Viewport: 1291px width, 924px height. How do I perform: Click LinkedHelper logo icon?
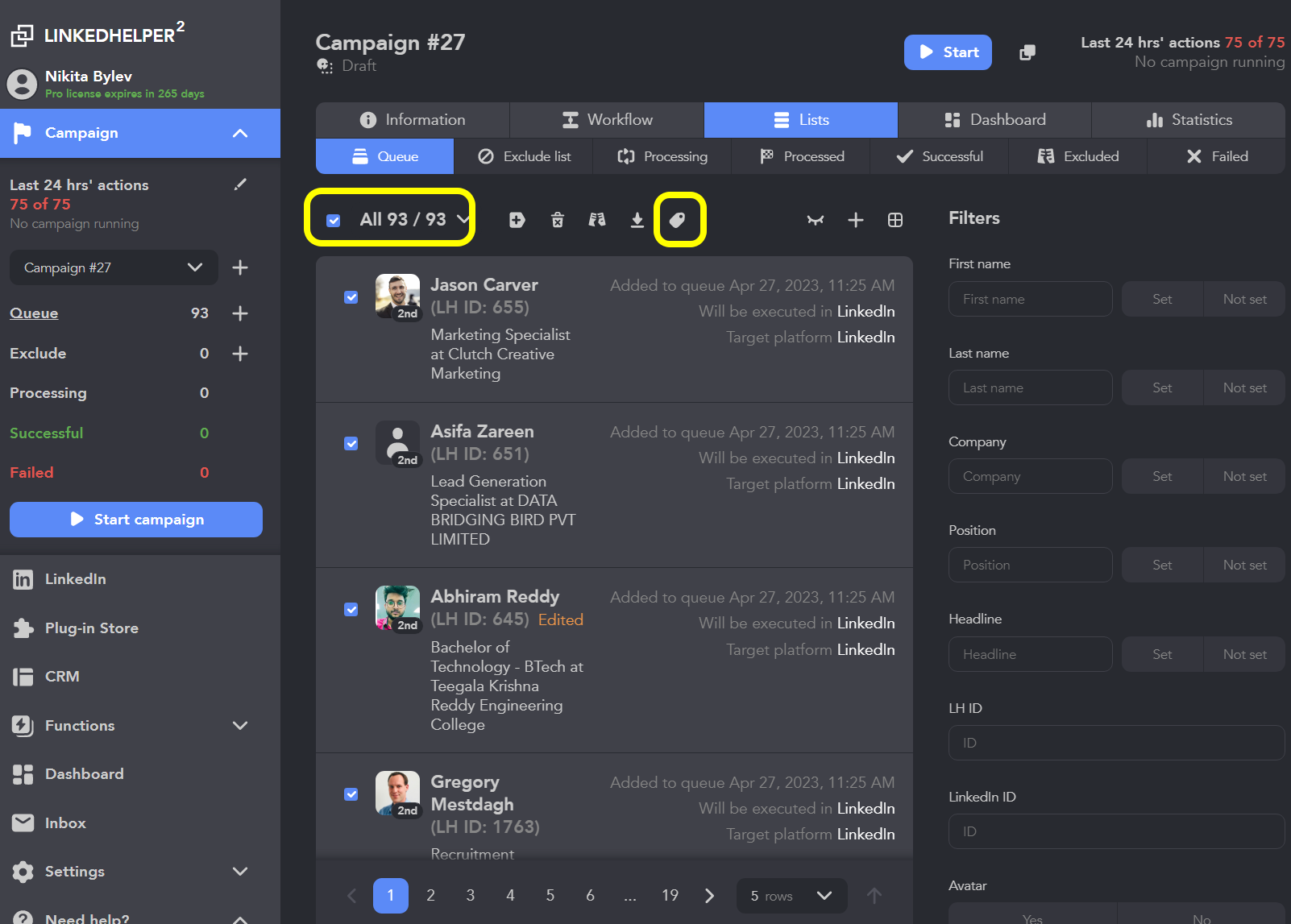22,35
